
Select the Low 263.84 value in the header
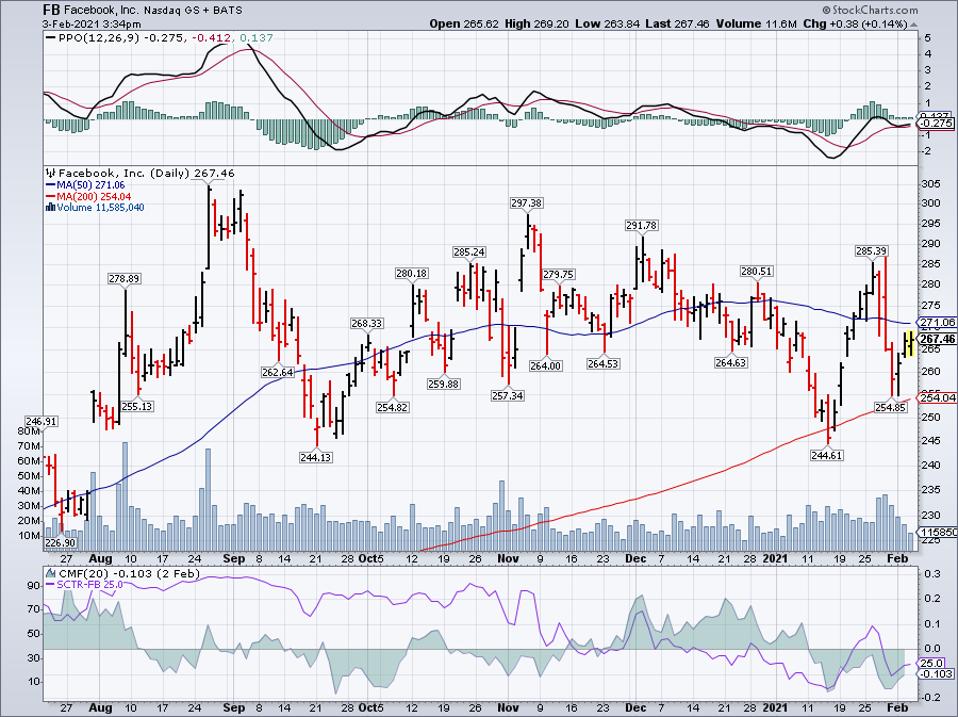pyautogui.click(x=605, y=24)
